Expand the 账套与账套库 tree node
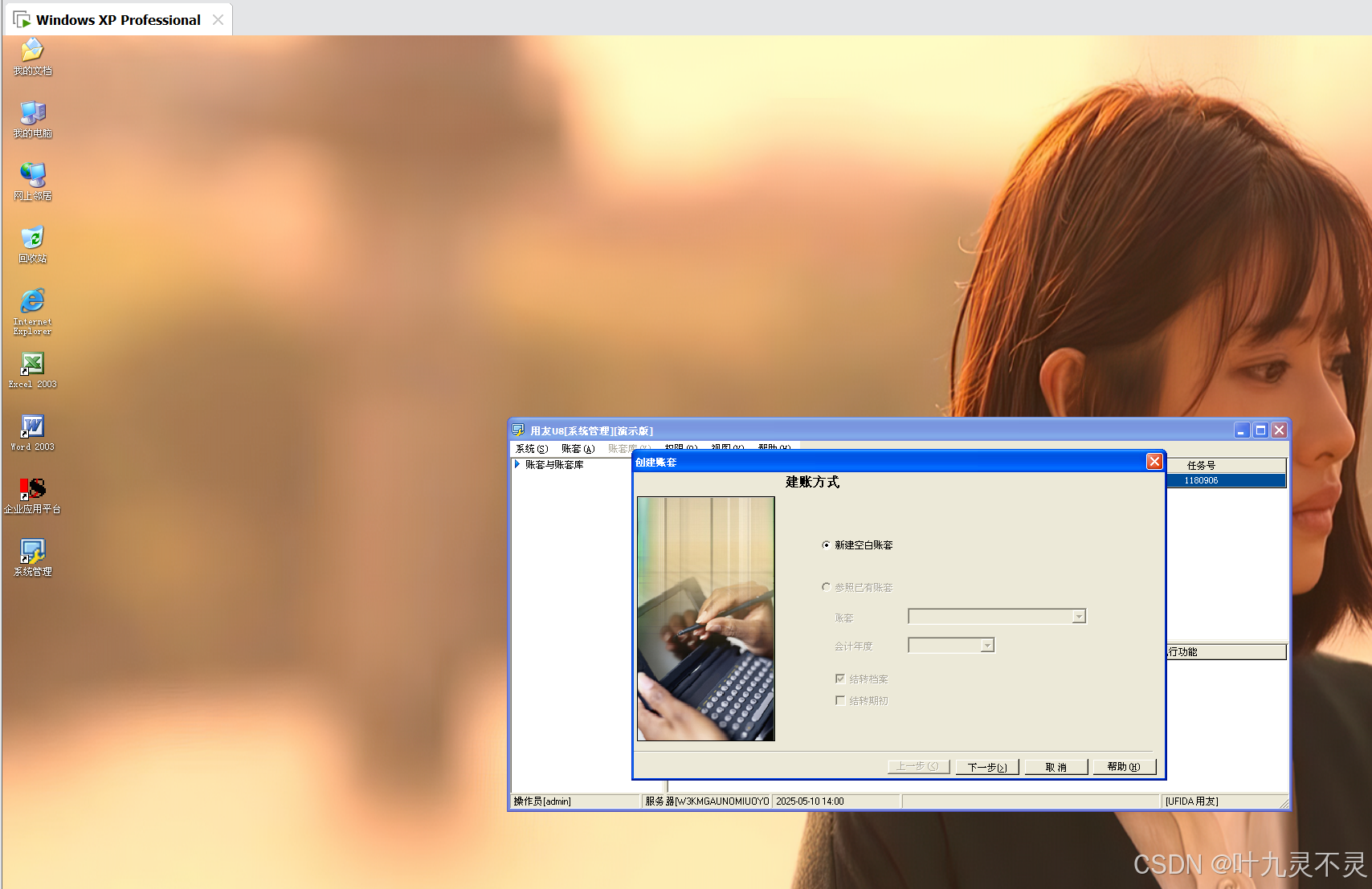Screen dimensions: 1372x889 (x=517, y=464)
